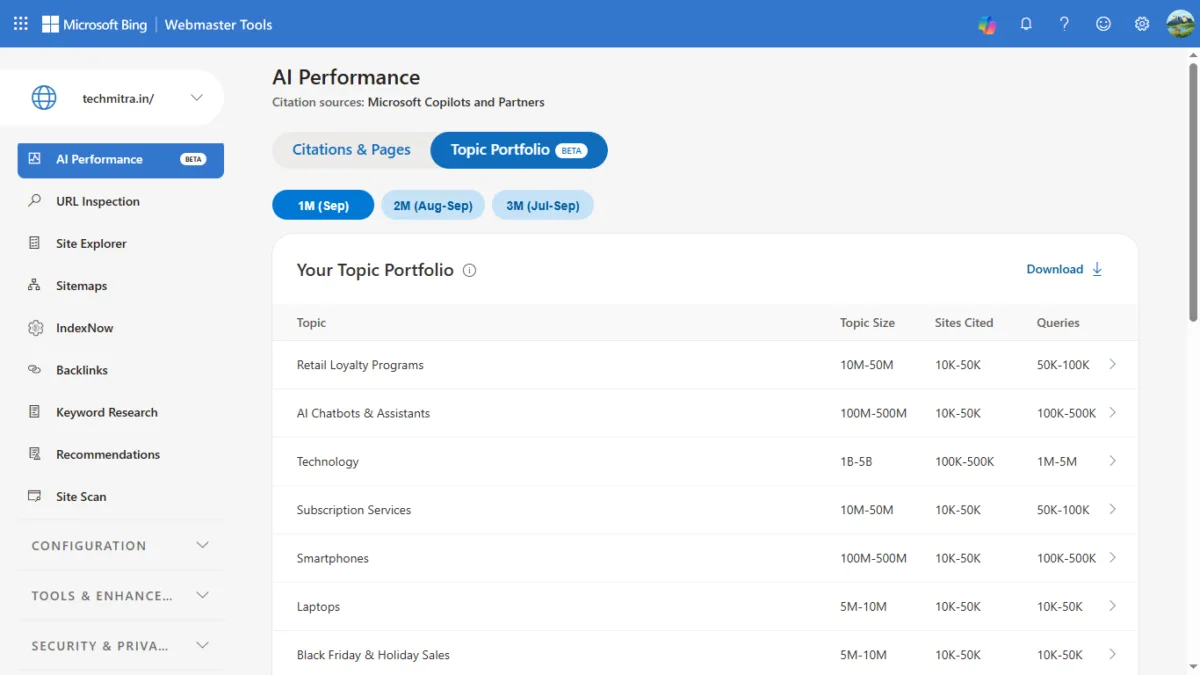The width and height of the screenshot is (1200, 675).
Task: Open the Copilot icon in header
Action: [987, 24]
